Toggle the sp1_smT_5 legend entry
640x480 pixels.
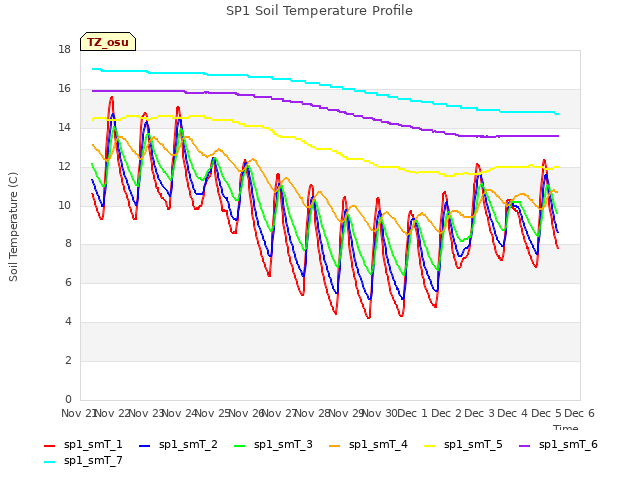coord(463,445)
